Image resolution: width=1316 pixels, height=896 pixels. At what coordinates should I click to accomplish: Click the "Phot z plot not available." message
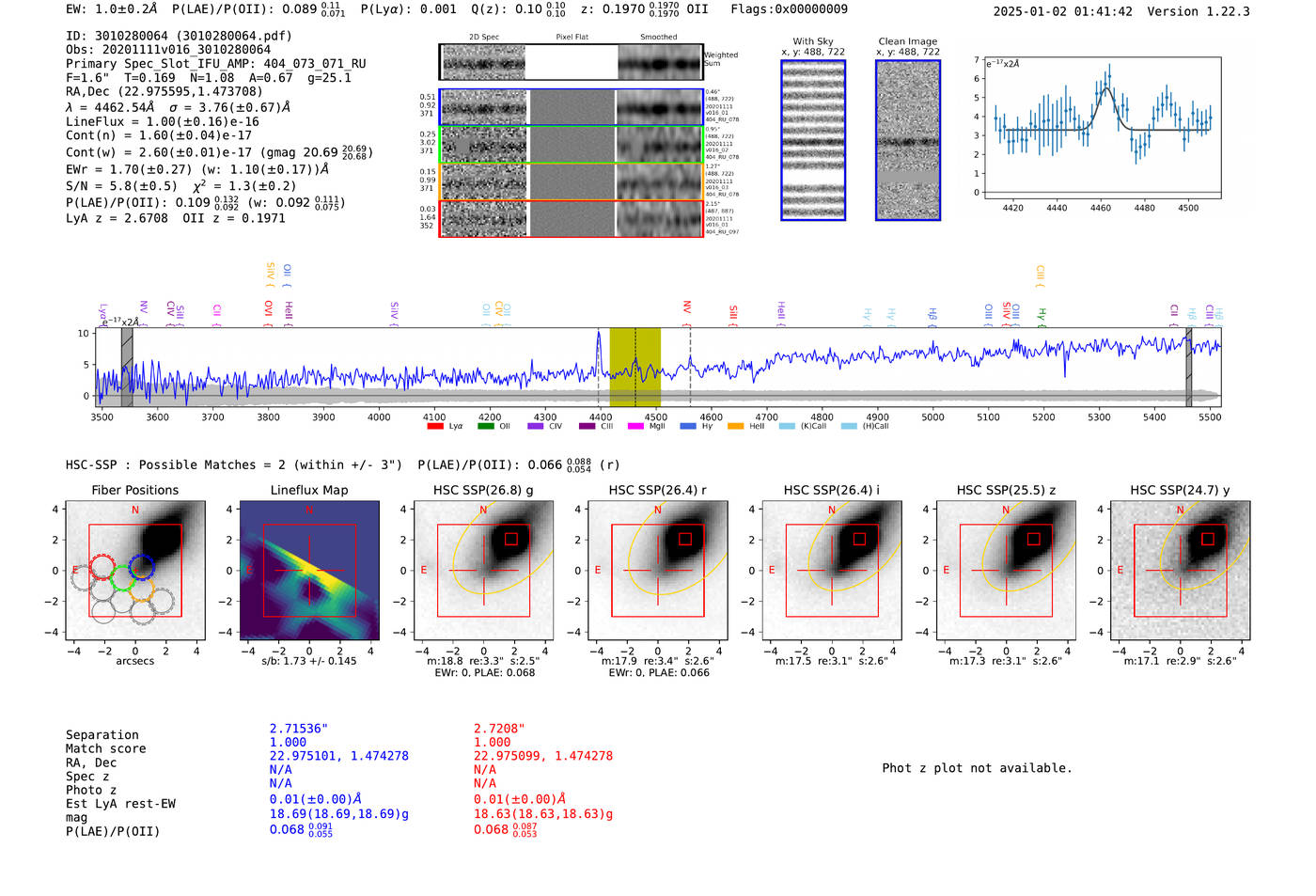click(x=978, y=768)
